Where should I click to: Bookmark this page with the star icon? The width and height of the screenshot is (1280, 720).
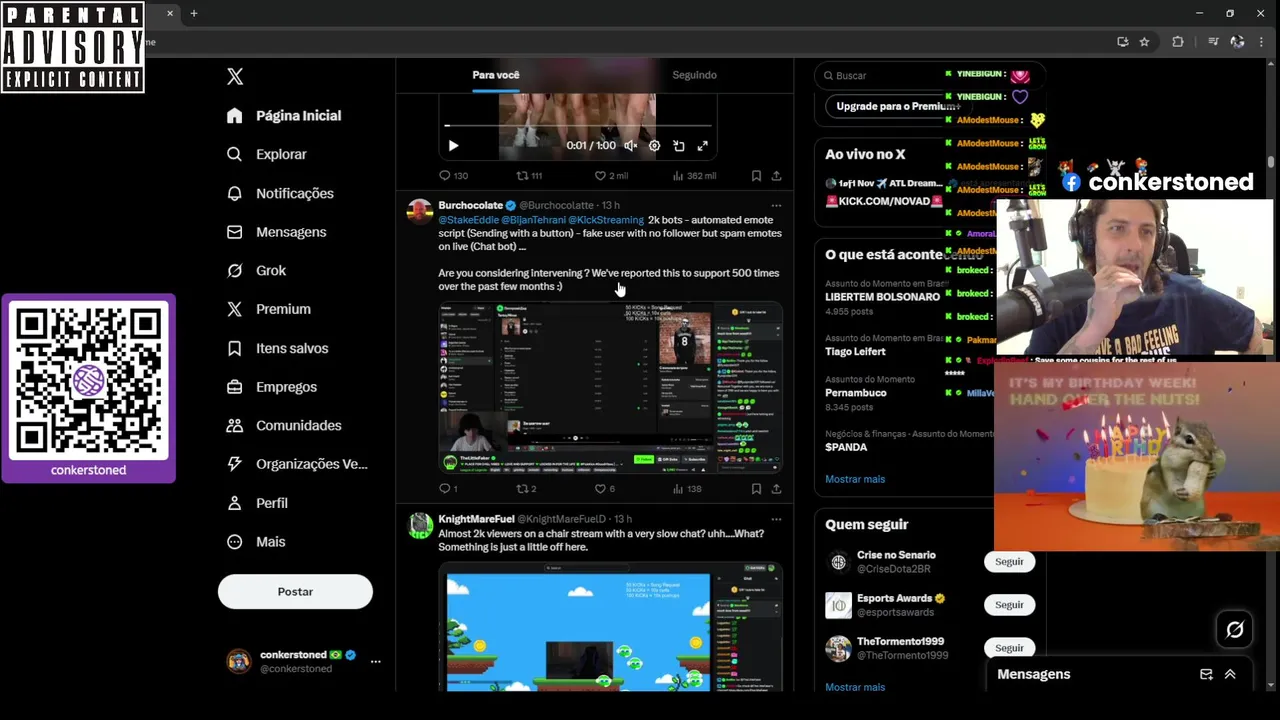pyautogui.click(x=1144, y=42)
